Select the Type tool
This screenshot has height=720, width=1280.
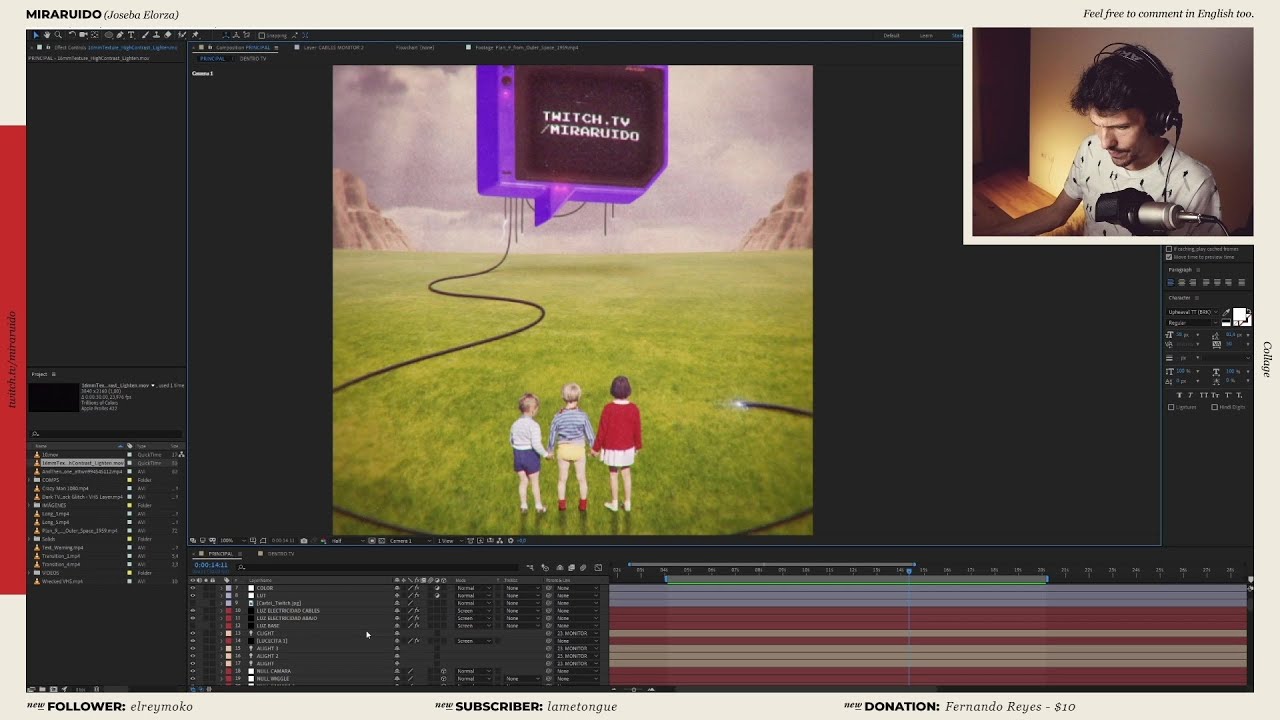(x=131, y=35)
